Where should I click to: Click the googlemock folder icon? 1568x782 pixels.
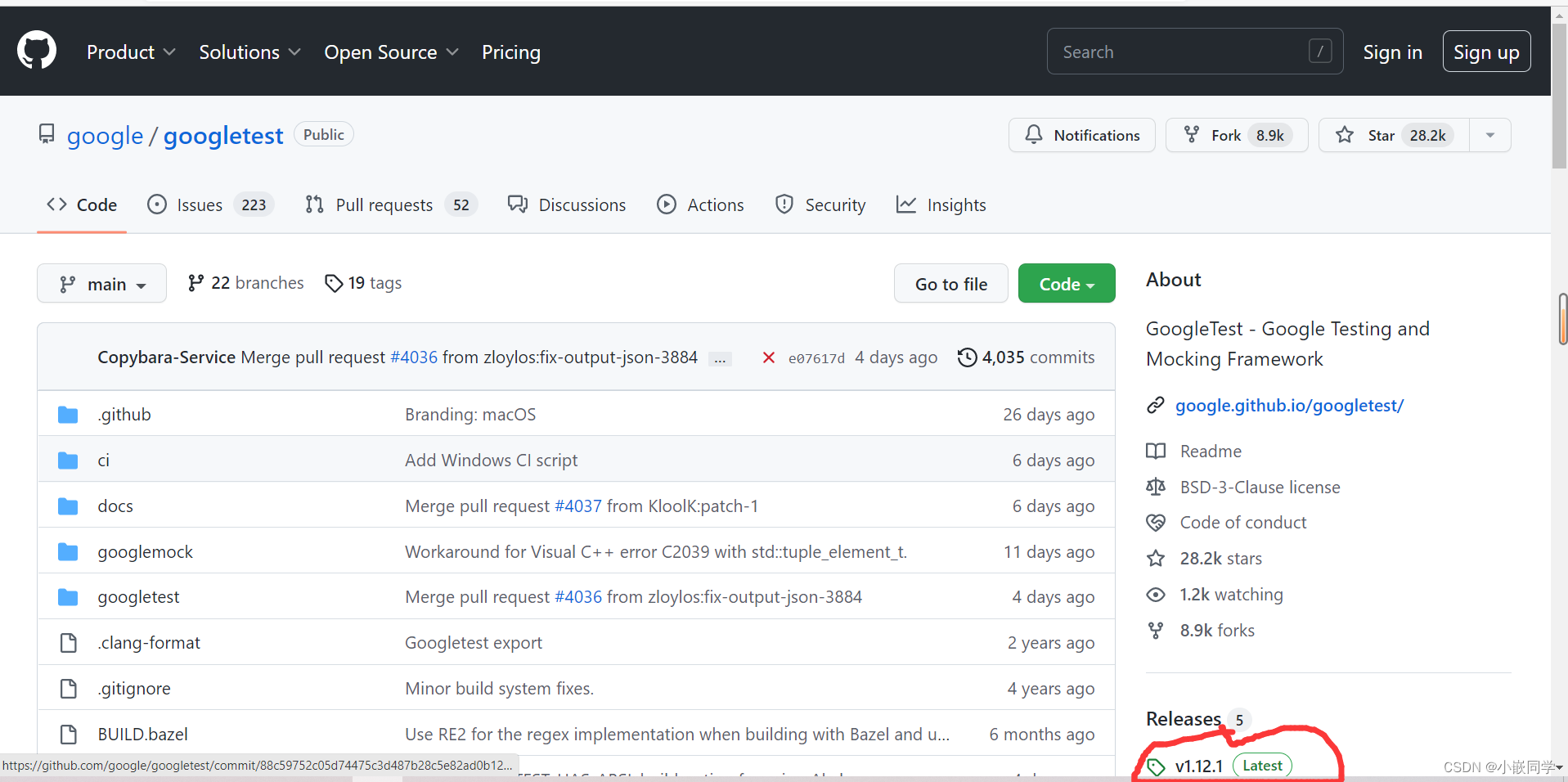click(68, 552)
